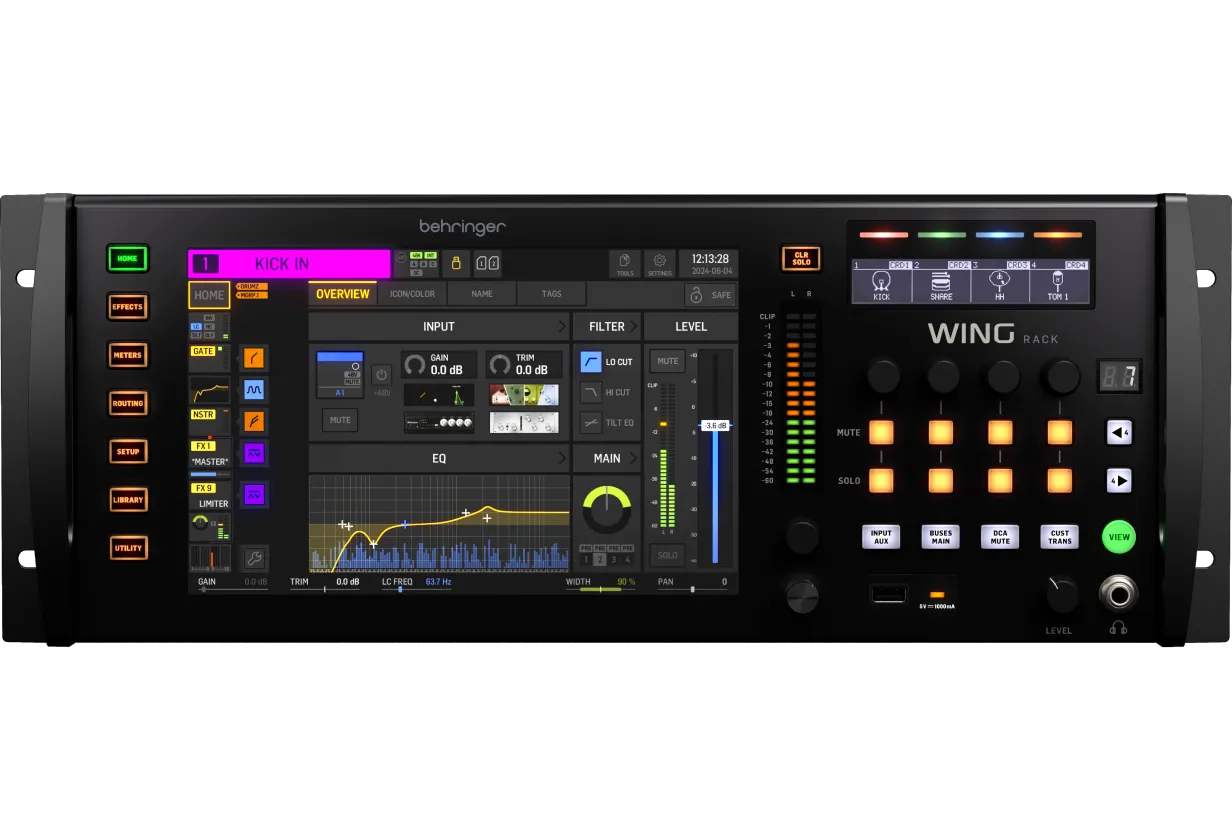
Task: Mute the channel in the INPUT section
Action: pos(340,420)
